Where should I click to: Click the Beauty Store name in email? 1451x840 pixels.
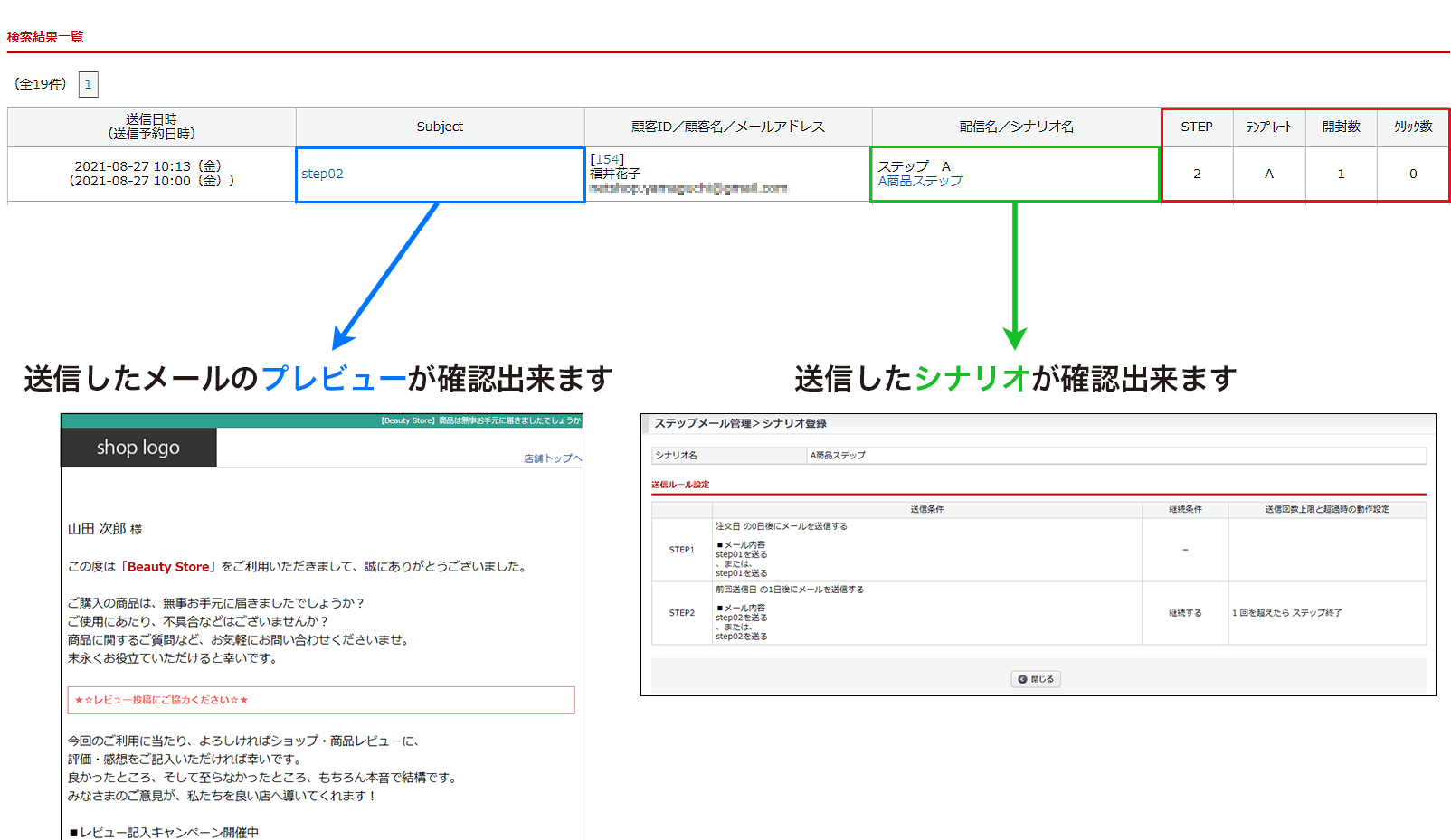pos(168,567)
